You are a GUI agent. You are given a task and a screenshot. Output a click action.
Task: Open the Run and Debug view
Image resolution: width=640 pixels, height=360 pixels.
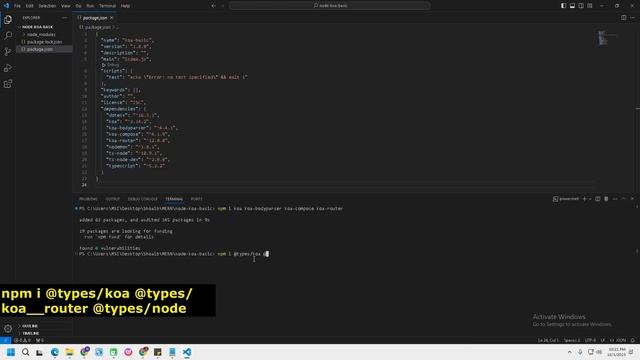point(8,68)
